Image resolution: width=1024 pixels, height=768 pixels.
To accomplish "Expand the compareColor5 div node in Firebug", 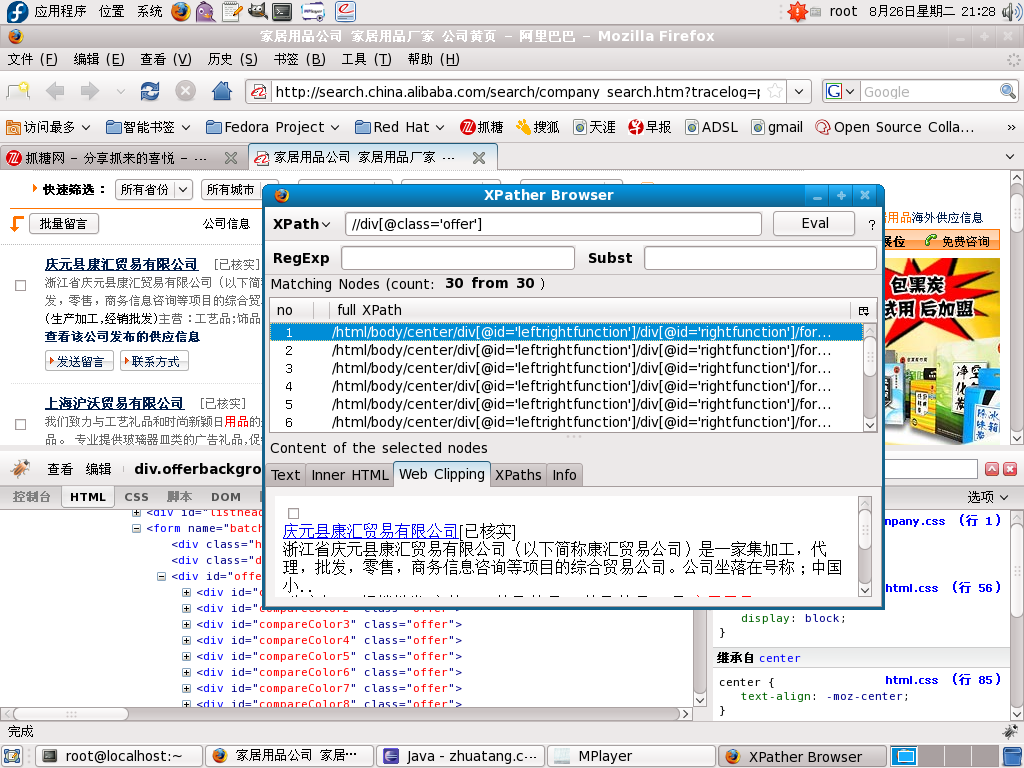I will tap(186, 656).
